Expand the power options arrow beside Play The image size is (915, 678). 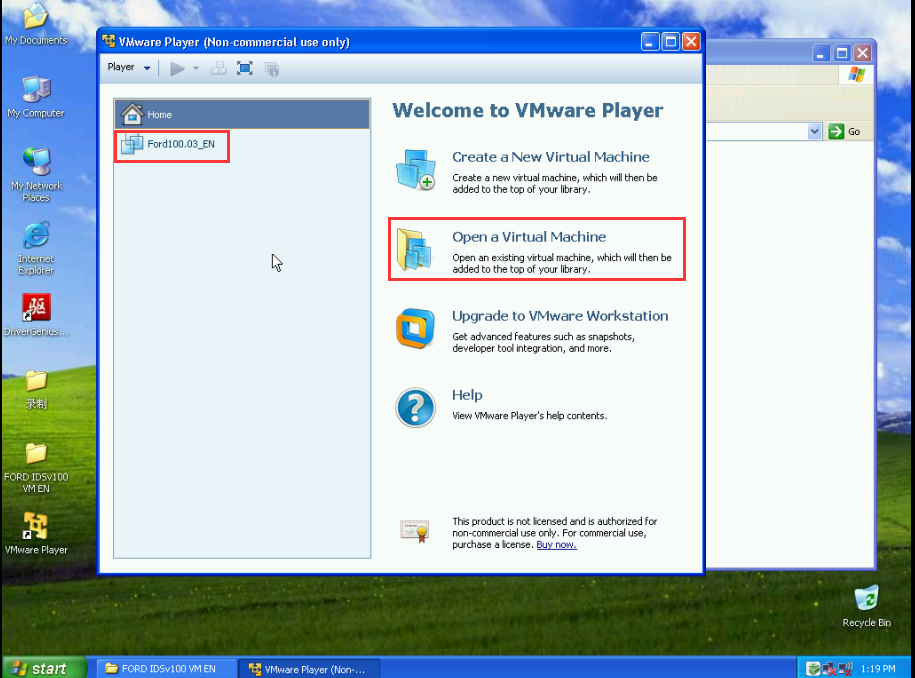[x=196, y=69]
